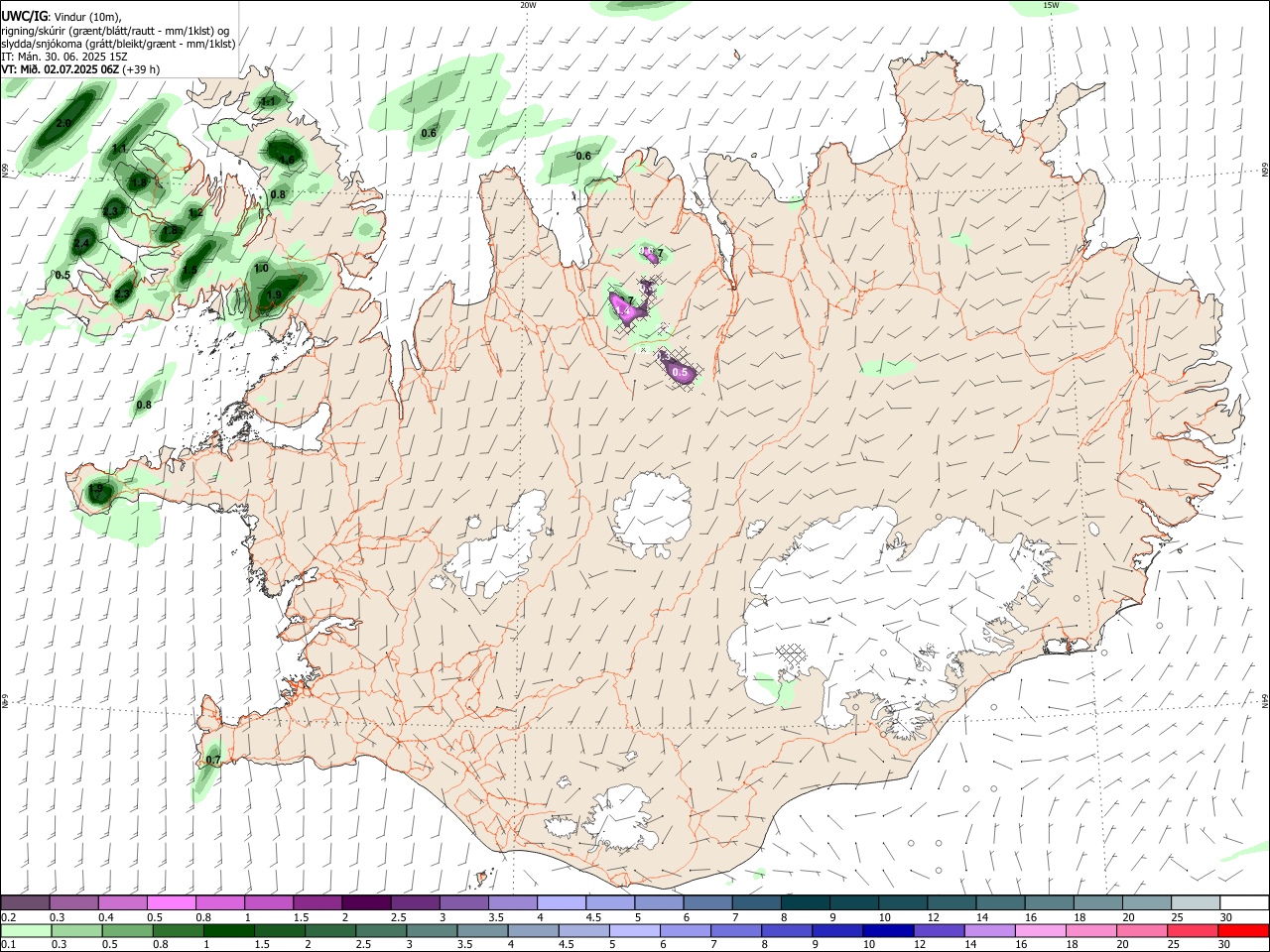This screenshot has height=952, width=1270.
Task: Click the '15W' longitude label
Action: 1051,5
